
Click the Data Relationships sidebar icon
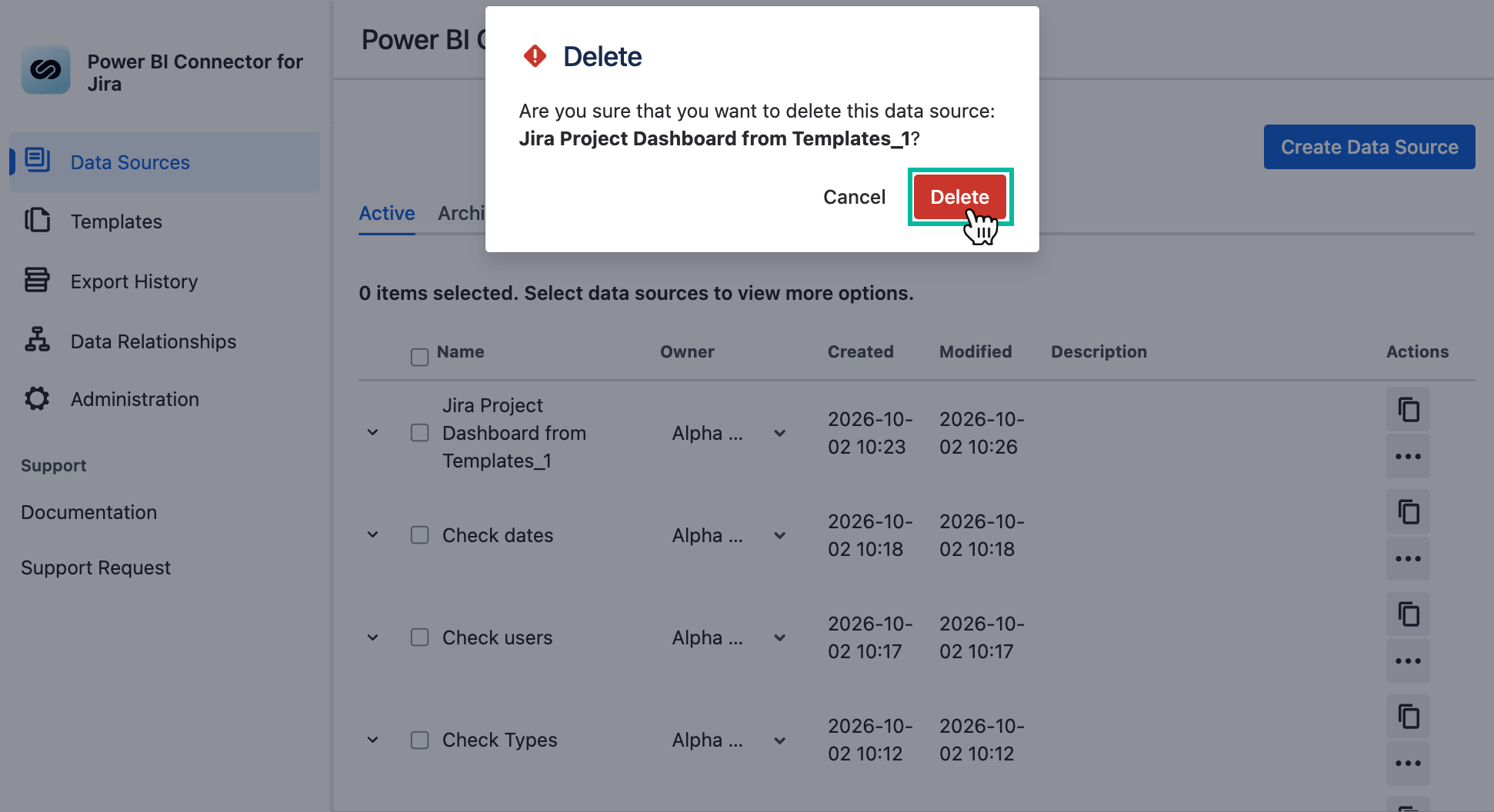[x=37, y=339]
